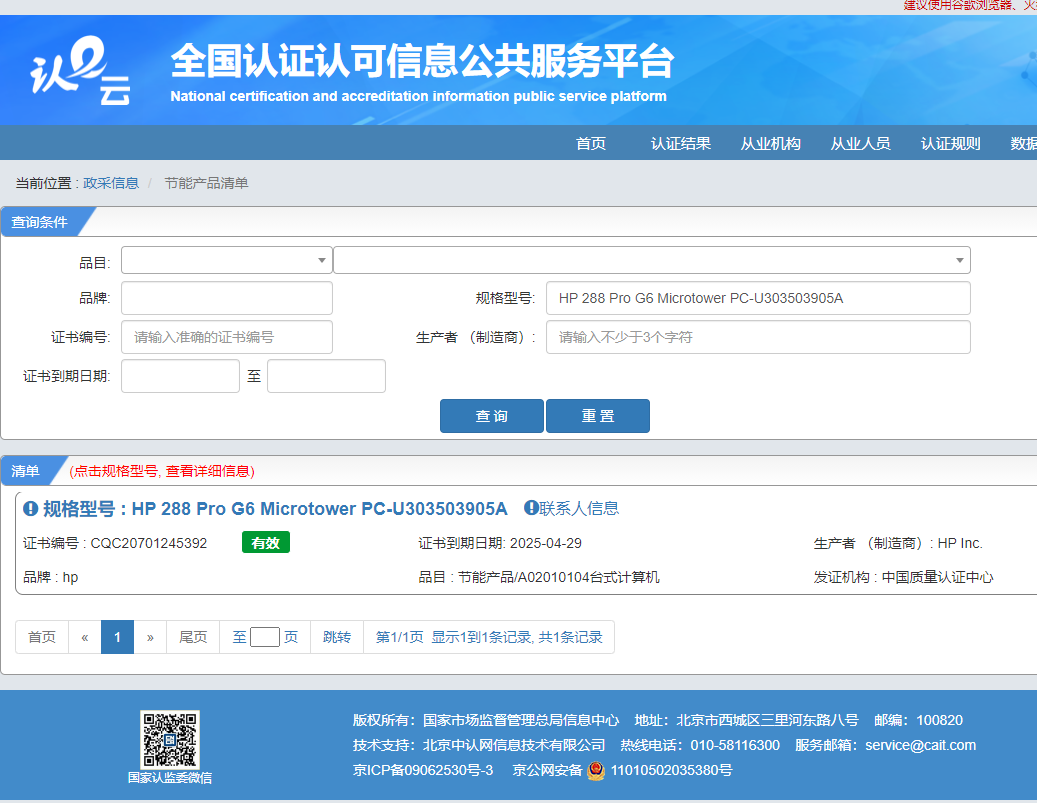Click the expiry date 2025-04-29 text
The image size is (1037, 803).
(546, 543)
